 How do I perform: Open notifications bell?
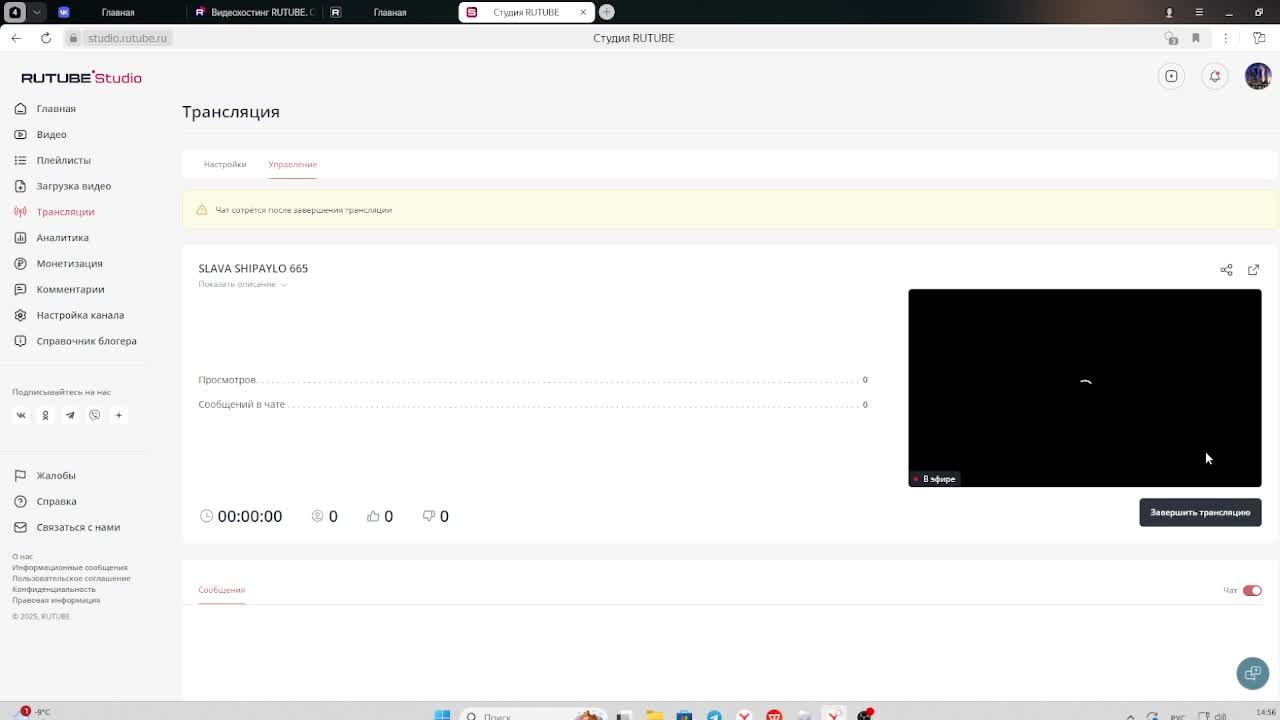1215,76
